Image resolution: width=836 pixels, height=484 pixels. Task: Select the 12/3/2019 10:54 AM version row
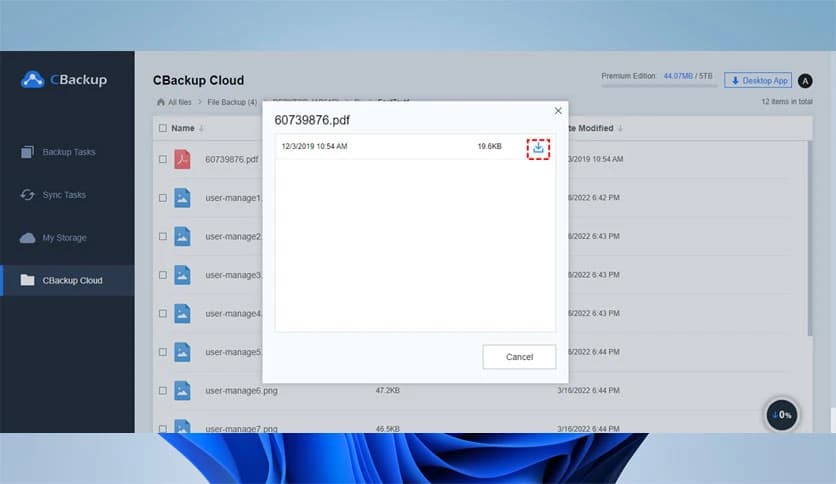click(x=415, y=147)
